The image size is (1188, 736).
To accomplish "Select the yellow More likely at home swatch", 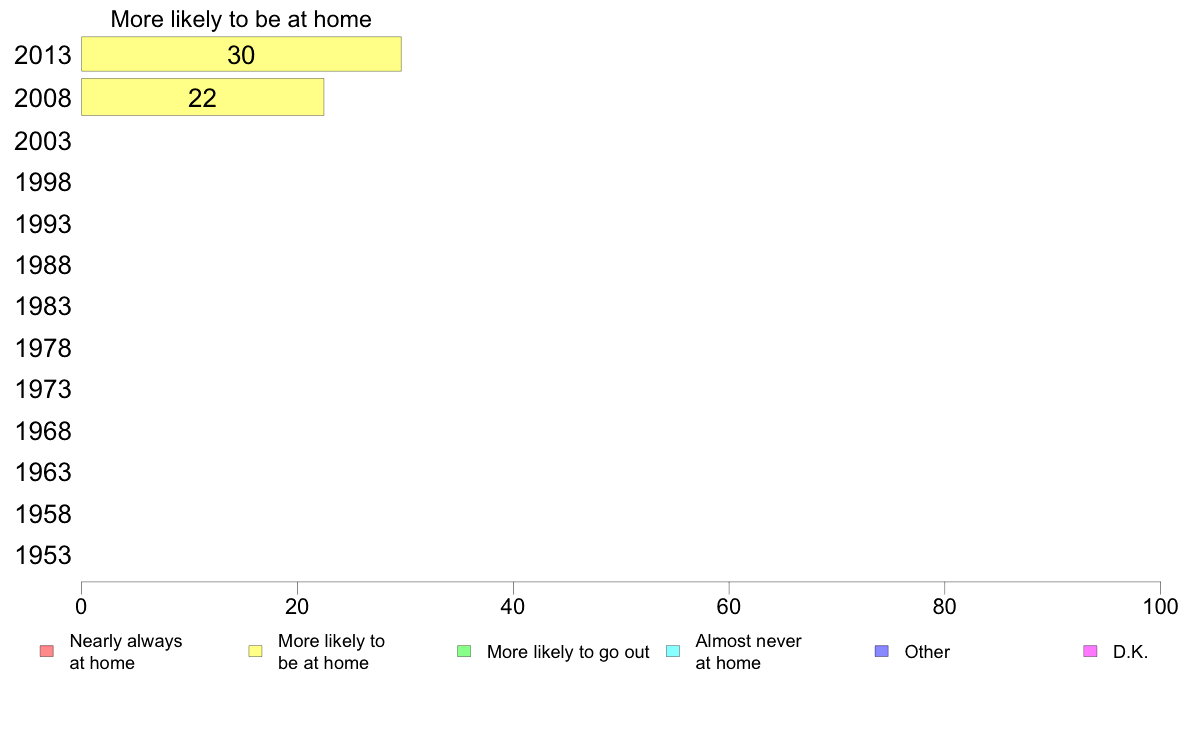I will point(255,651).
